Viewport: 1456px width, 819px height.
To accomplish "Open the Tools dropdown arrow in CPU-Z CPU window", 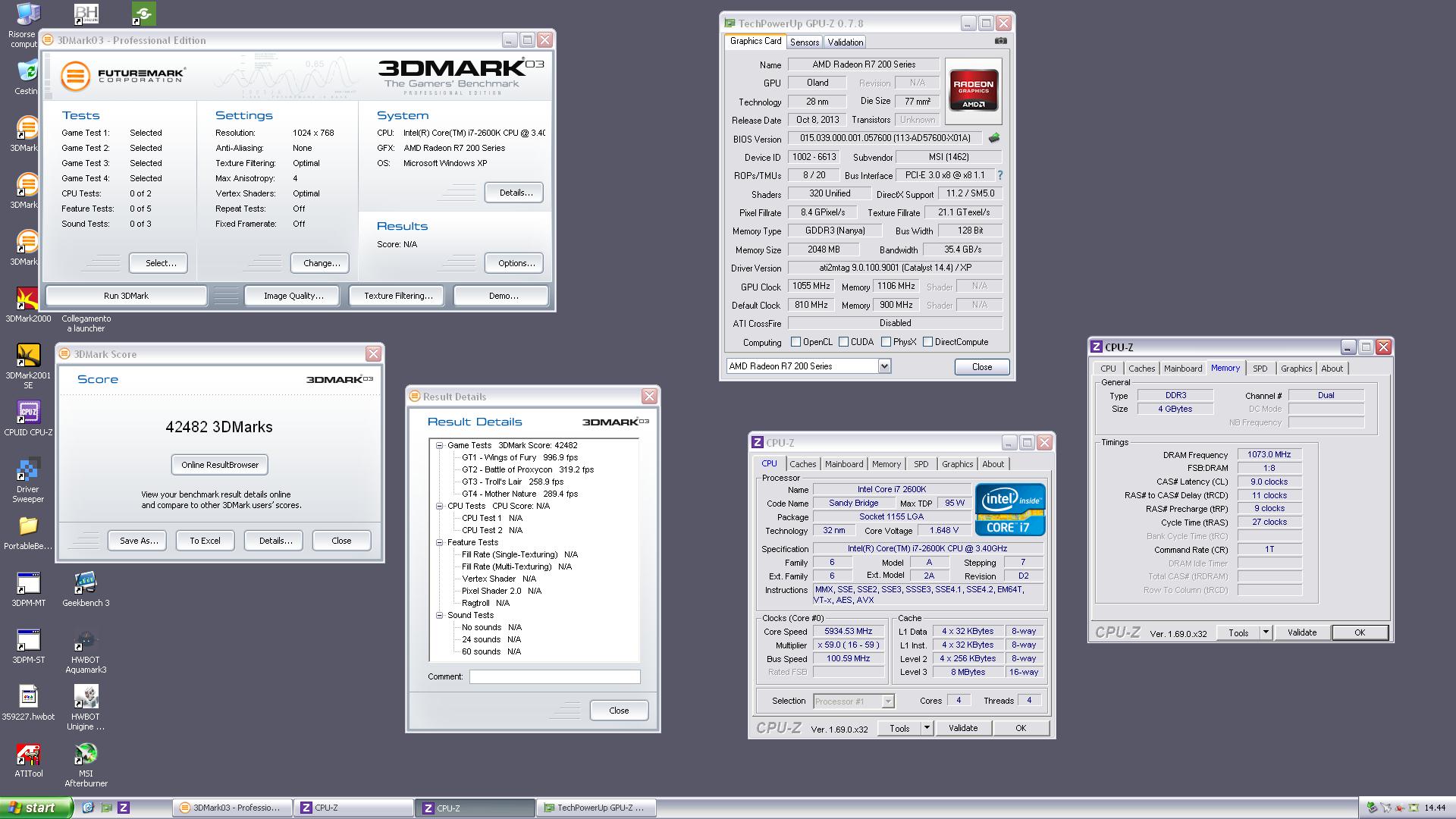I will click(926, 728).
